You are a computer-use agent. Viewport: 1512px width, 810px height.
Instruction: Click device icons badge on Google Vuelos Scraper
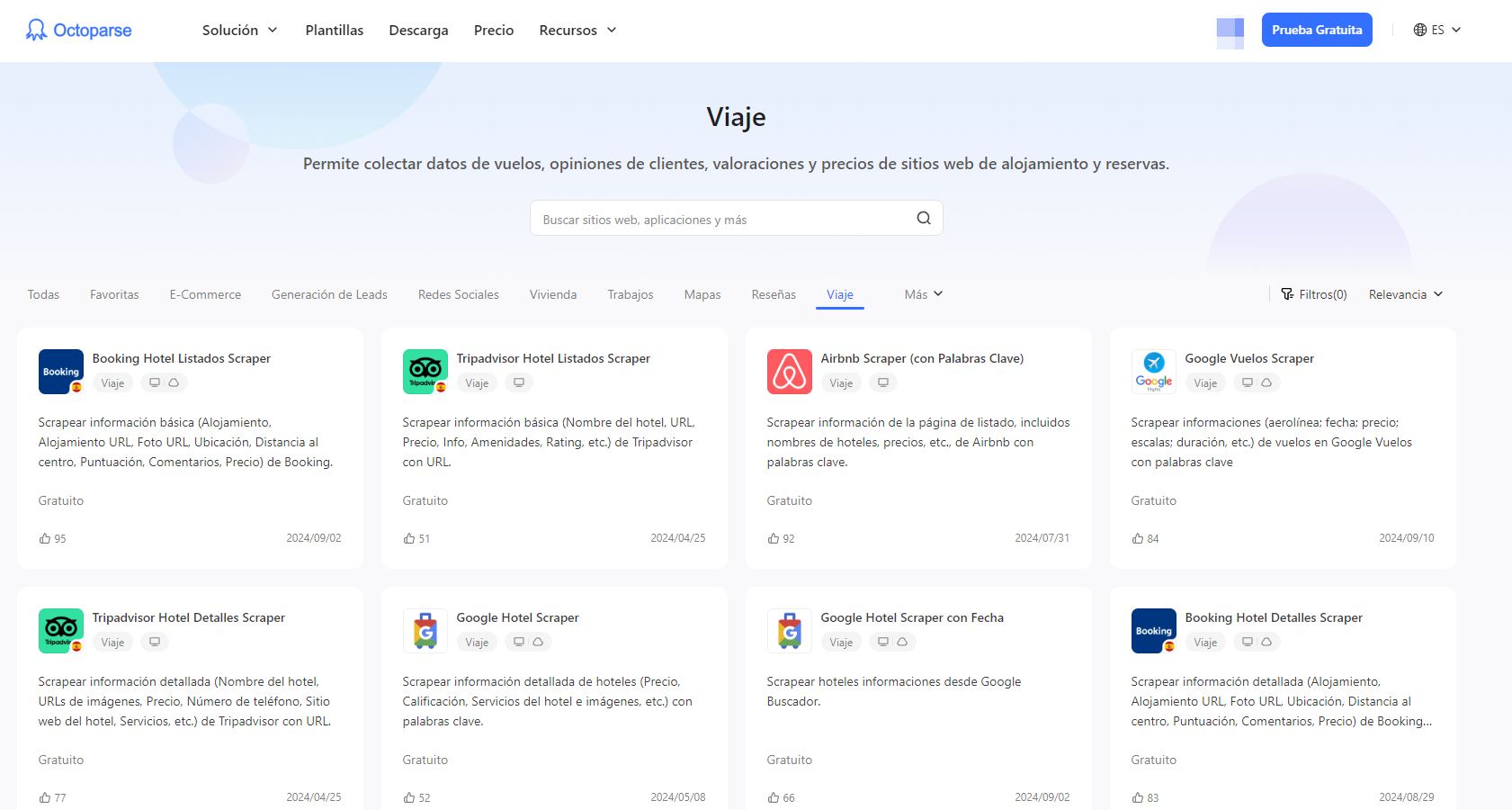point(1257,382)
